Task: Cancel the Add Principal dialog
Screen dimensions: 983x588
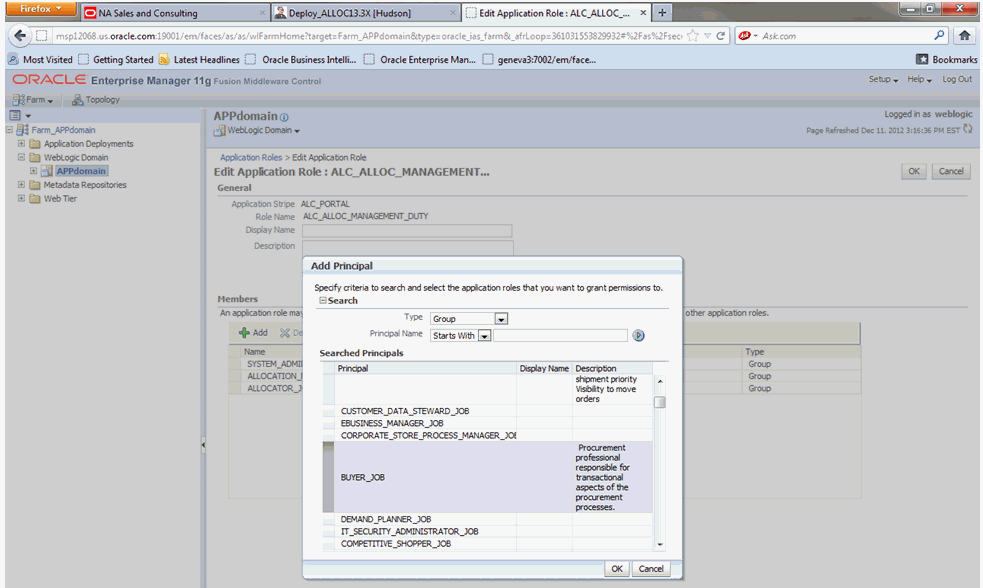Action: coord(651,569)
